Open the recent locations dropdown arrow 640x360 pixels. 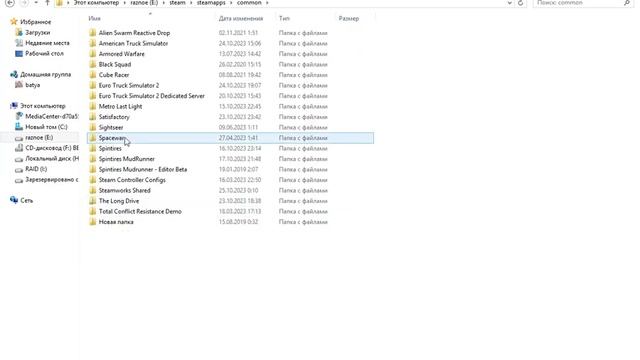tap(36, 3)
